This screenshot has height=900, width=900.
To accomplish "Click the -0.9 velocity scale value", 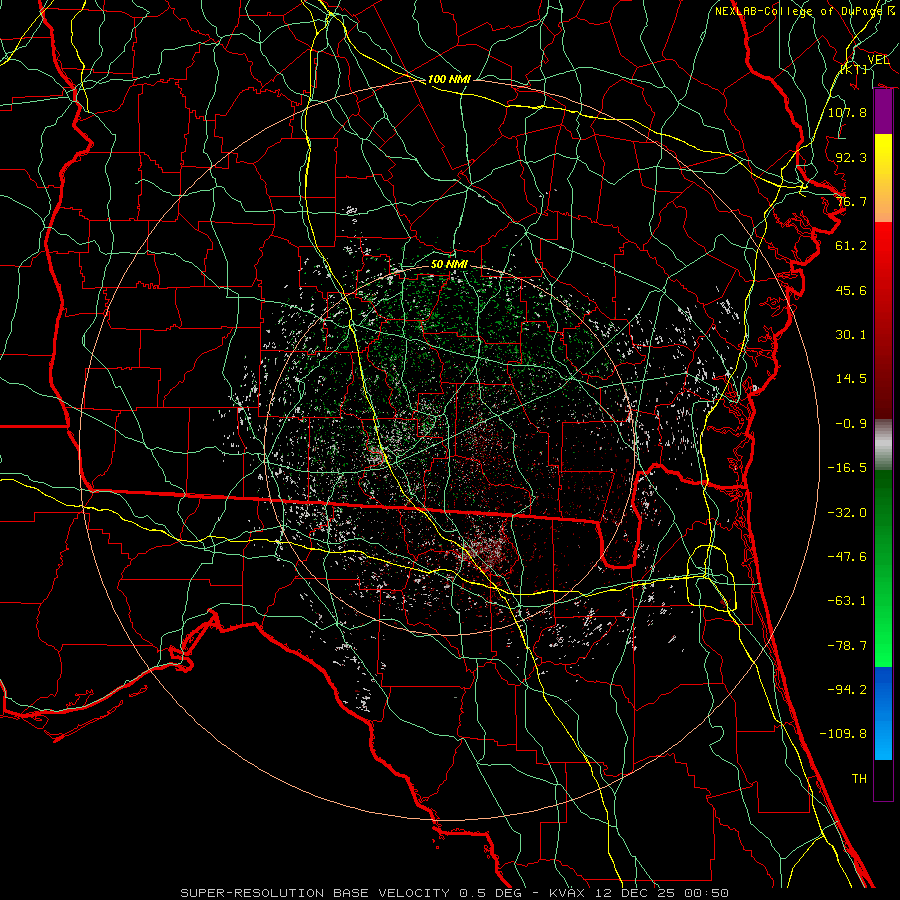I will click(851, 424).
